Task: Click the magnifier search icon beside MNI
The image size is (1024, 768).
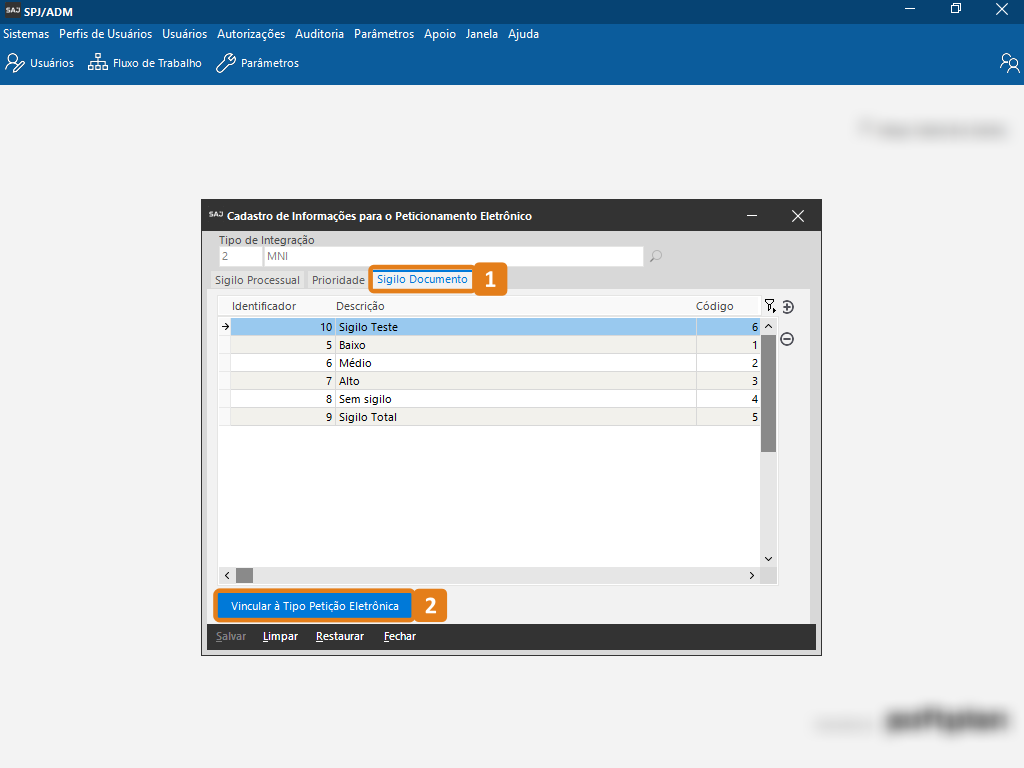Action: pos(656,257)
